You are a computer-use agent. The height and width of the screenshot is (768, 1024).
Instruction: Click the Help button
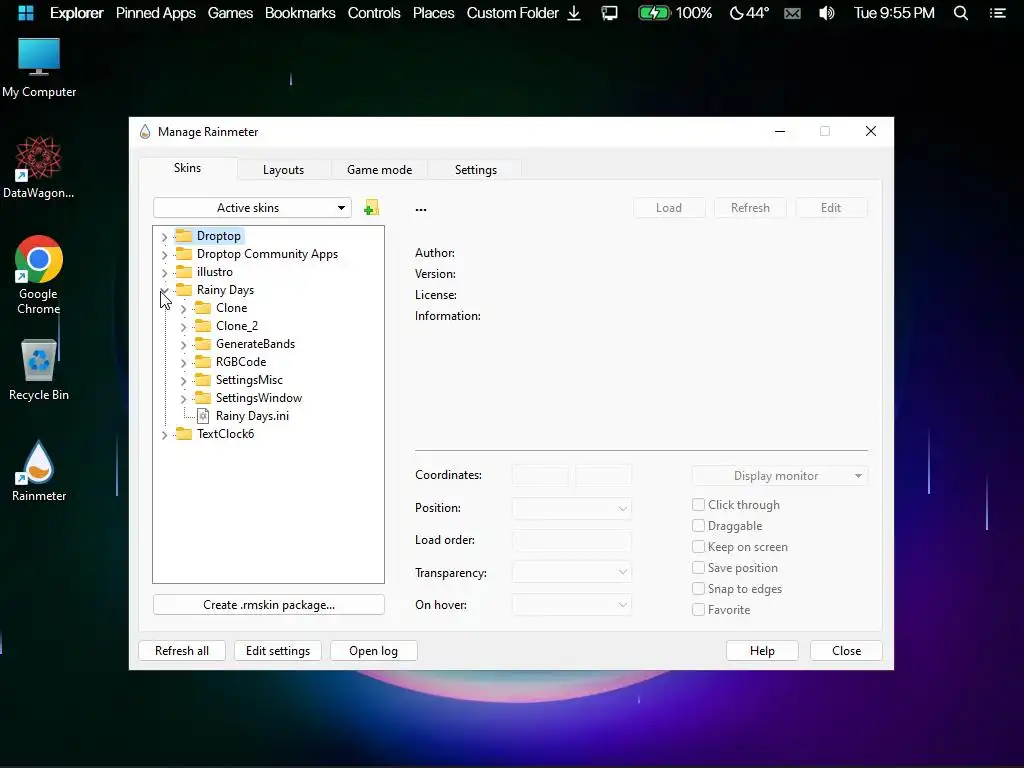tap(762, 650)
